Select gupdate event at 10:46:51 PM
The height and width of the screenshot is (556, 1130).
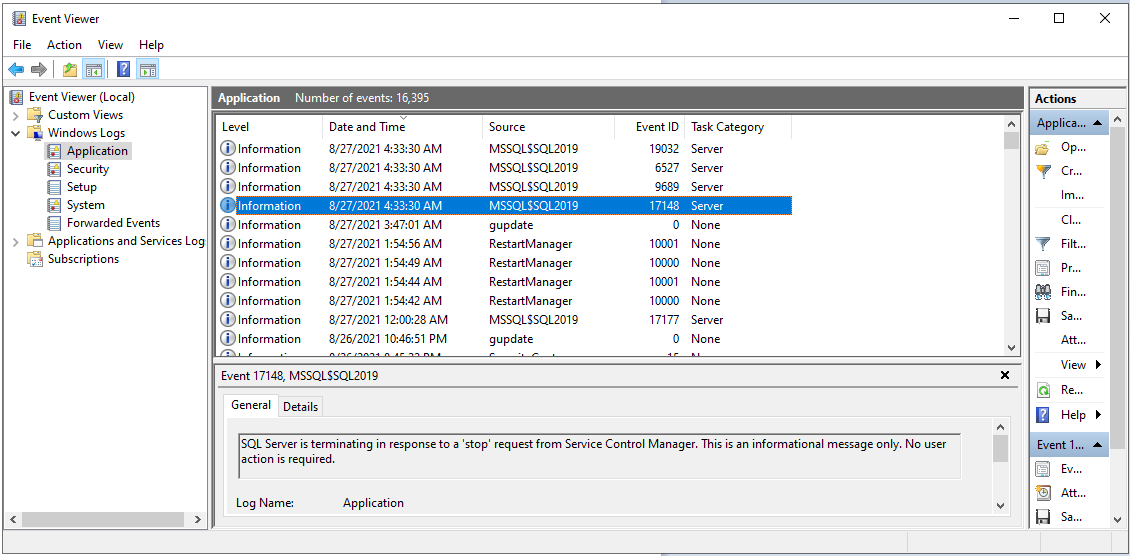pyautogui.click(x=504, y=338)
